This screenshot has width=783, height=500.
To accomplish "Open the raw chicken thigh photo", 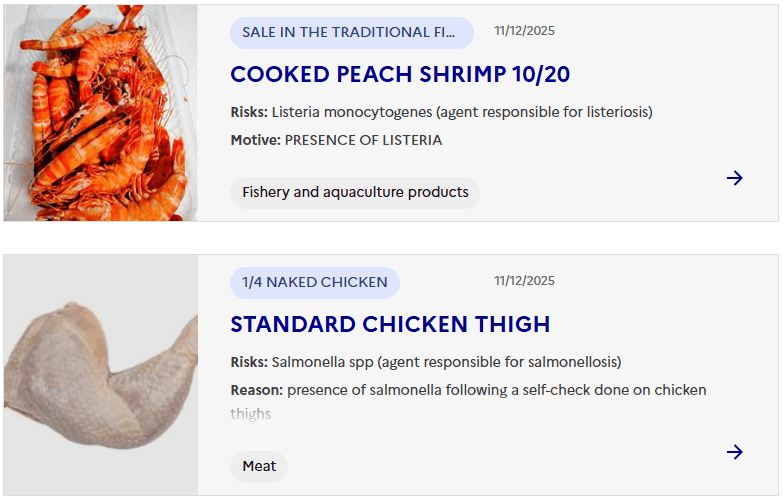I will [x=100, y=375].
